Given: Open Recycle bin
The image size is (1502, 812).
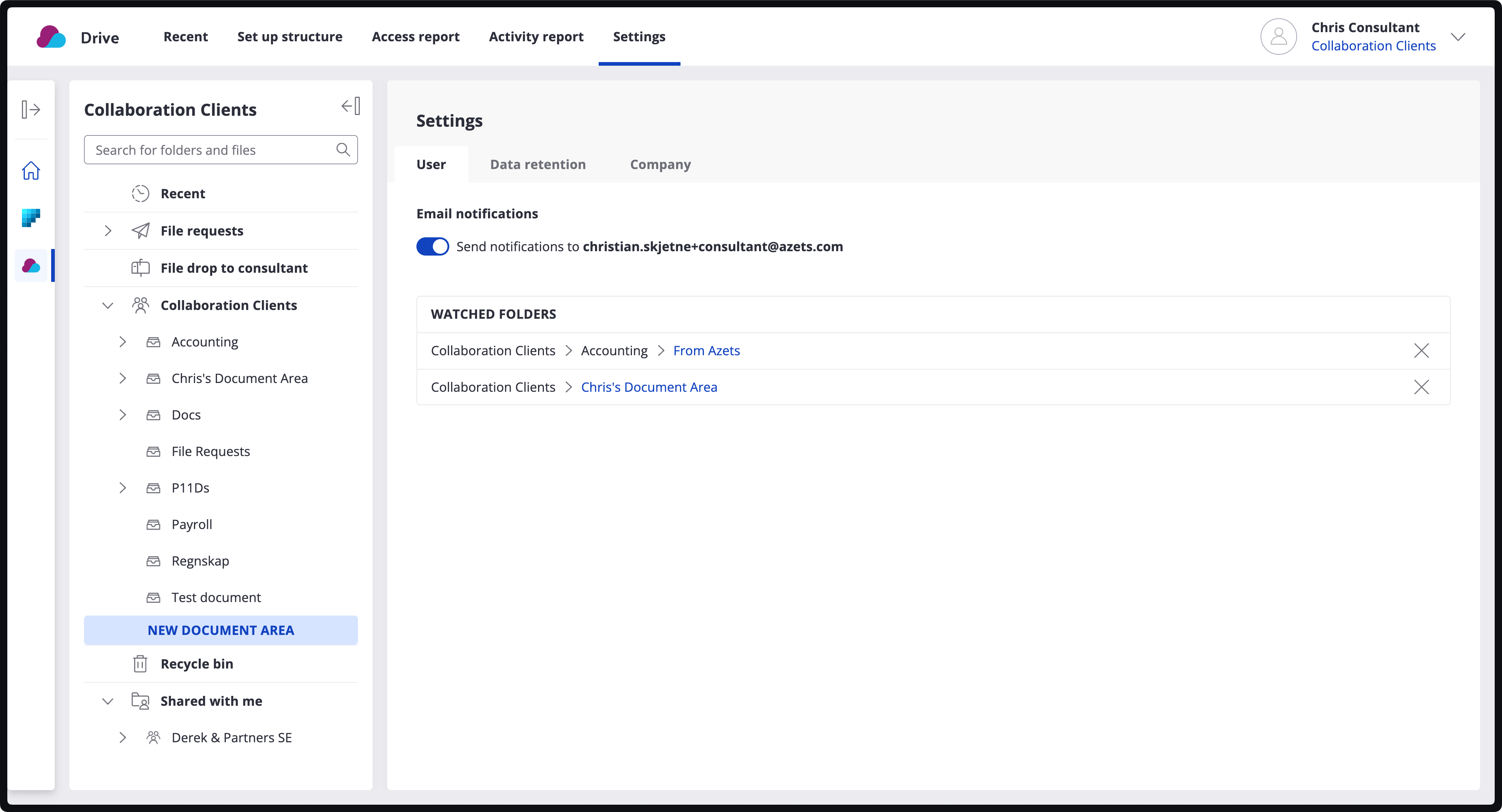Looking at the screenshot, I should pyautogui.click(x=197, y=664).
